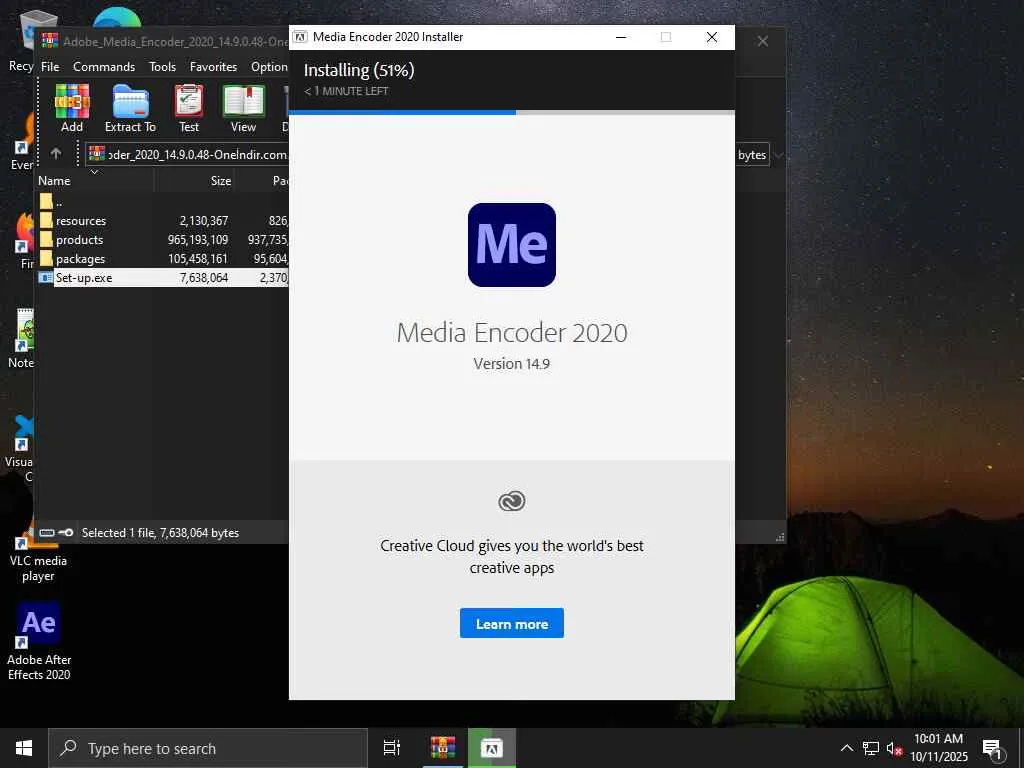Click the WinRAR icon in taskbar
Image resolution: width=1024 pixels, height=768 pixels.
[442, 748]
